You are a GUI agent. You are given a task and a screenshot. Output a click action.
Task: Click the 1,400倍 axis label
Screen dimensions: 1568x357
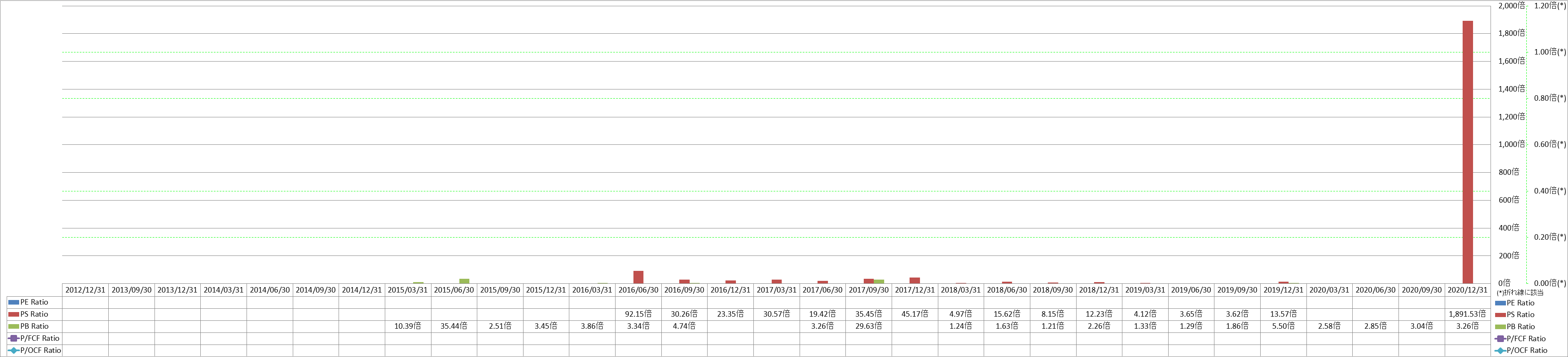pyautogui.click(x=1511, y=89)
